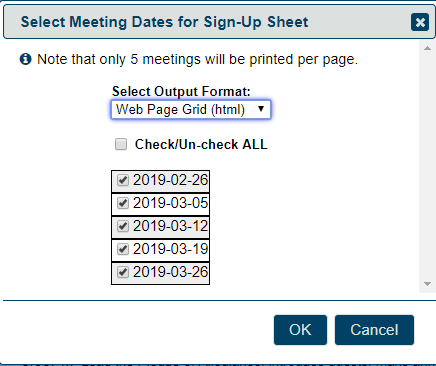Screen dimensions: 436x366
Task: Click the dialog title bar text
Action: pos(164,22)
